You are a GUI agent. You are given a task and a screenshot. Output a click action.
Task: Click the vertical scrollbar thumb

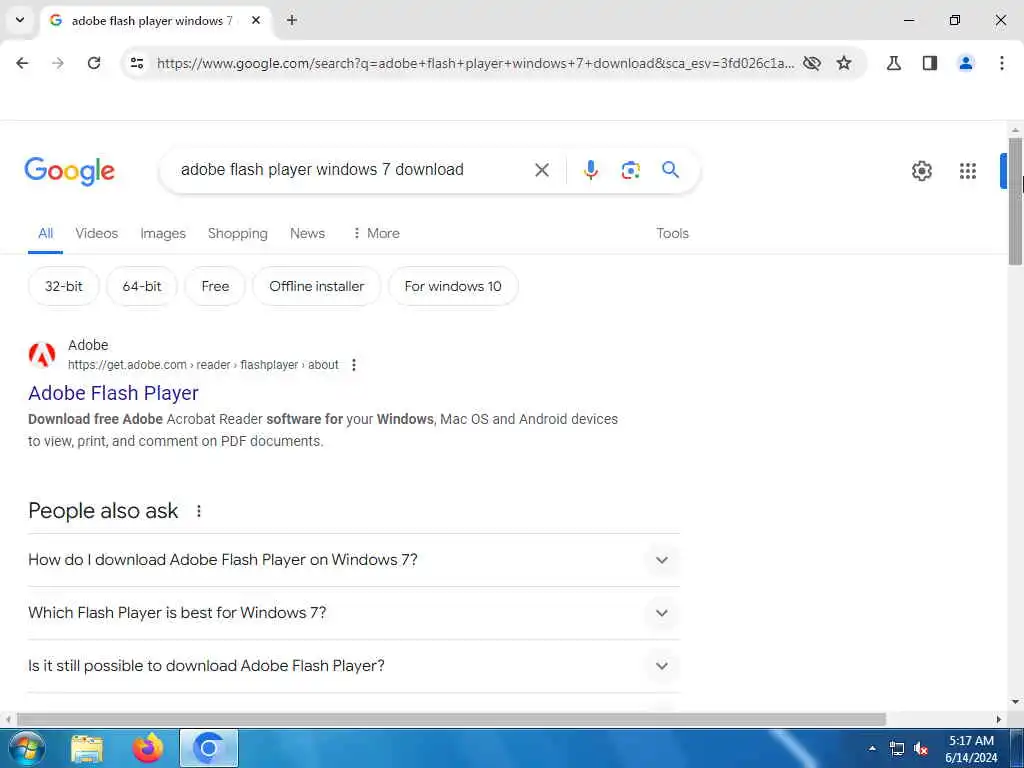1015,201
